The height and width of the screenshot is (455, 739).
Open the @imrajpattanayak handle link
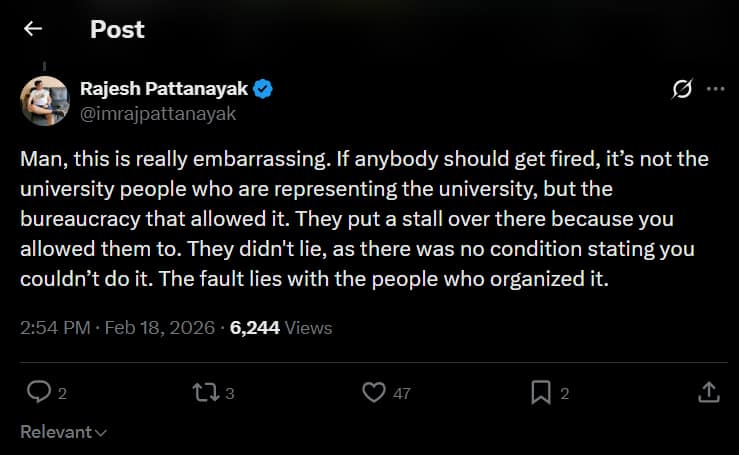pos(157,113)
